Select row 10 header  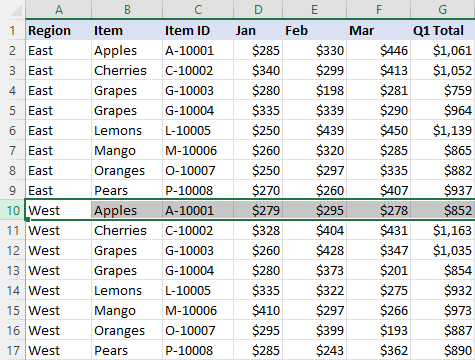(x=13, y=210)
